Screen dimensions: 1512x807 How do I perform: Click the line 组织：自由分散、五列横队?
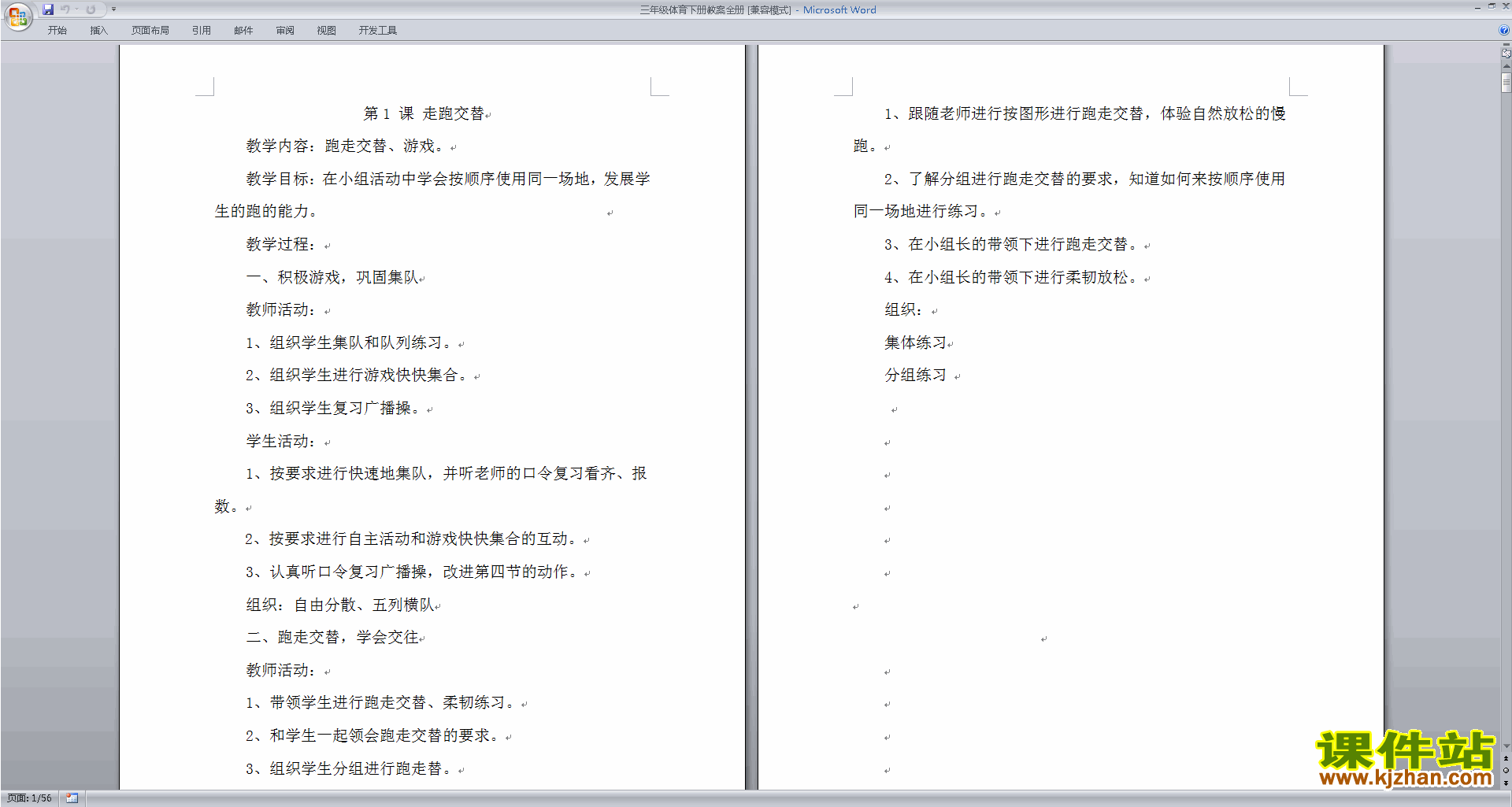point(340,605)
